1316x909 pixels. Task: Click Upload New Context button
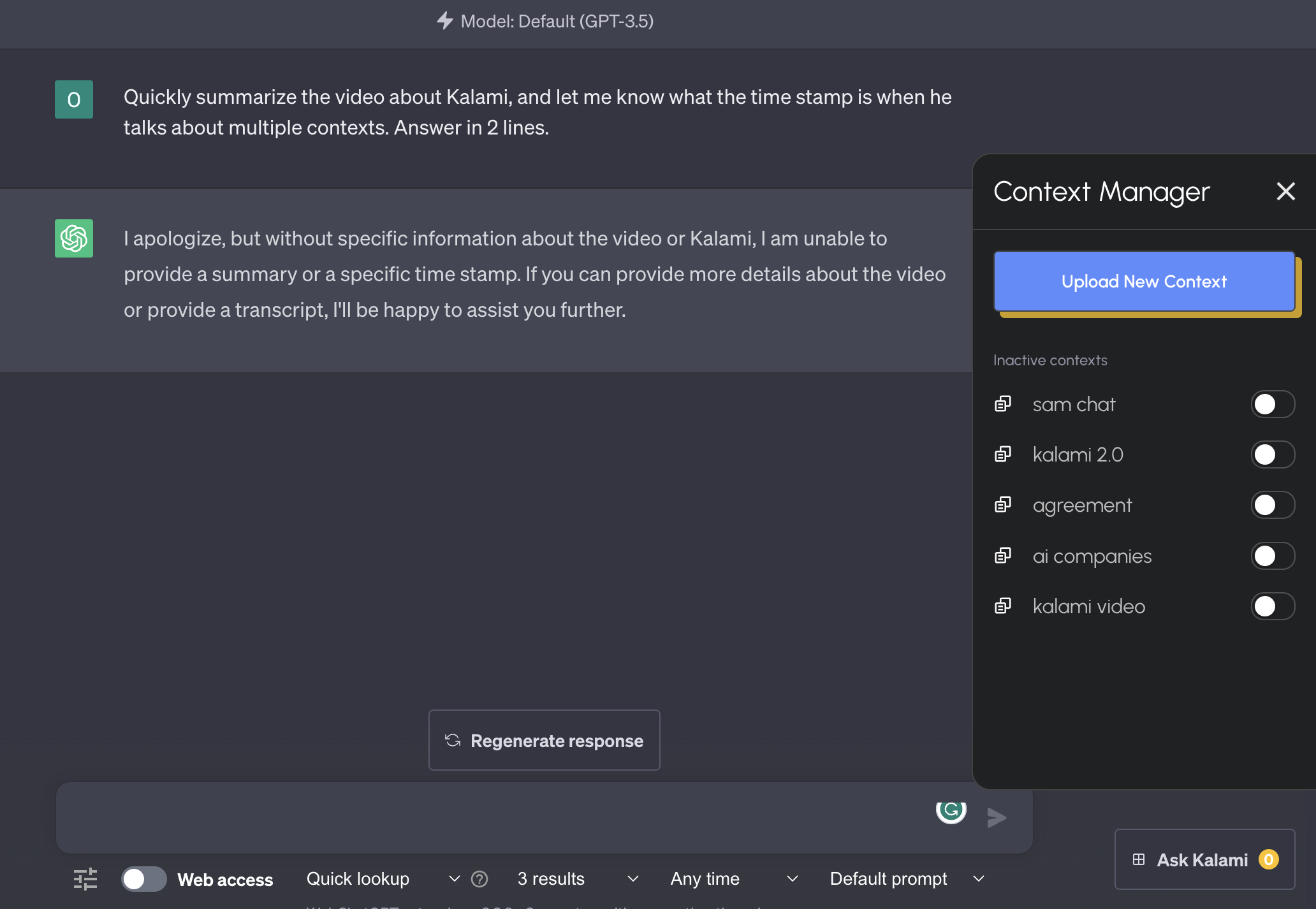(1144, 281)
